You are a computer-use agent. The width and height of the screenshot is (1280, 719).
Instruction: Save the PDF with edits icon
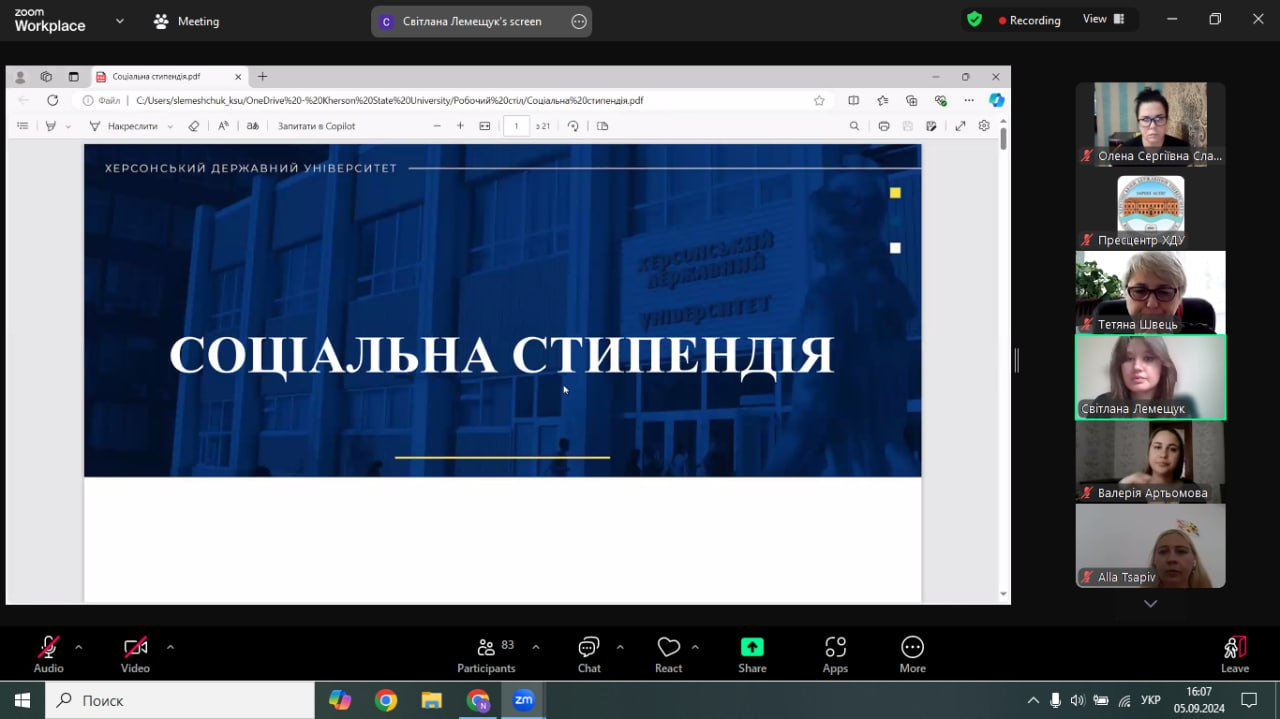click(932, 126)
